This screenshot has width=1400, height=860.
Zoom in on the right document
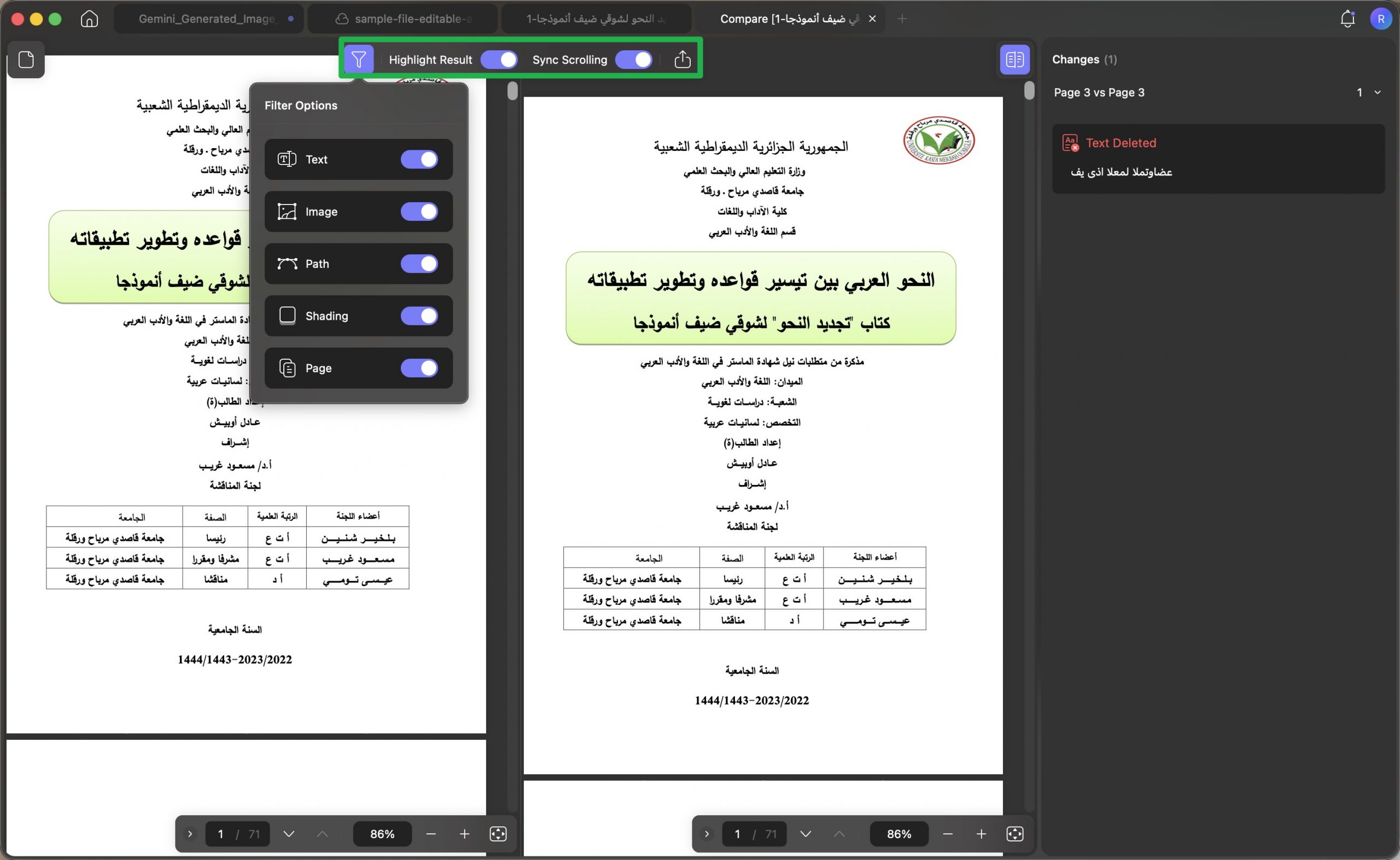click(981, 834)
